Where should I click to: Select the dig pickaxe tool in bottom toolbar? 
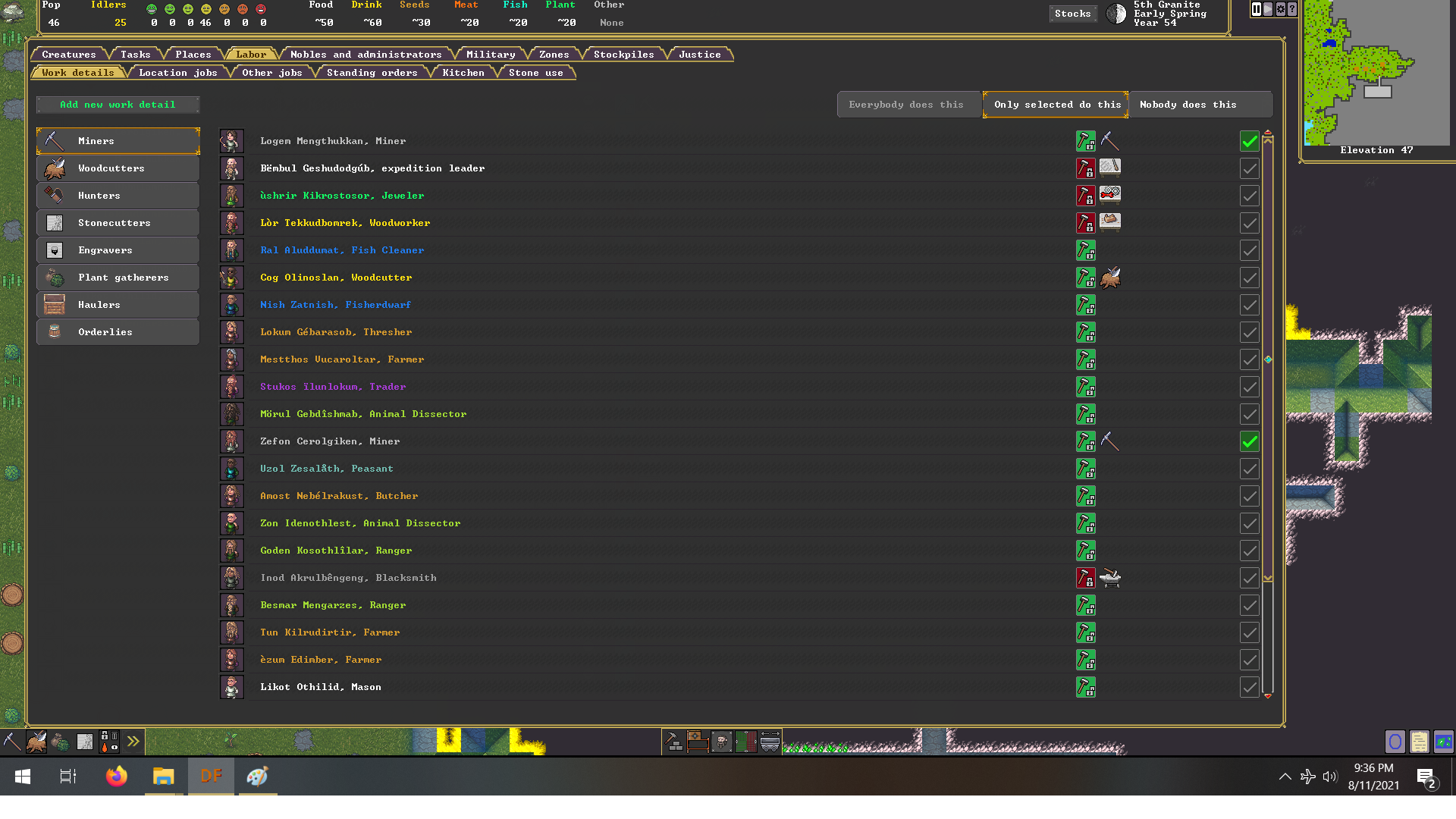pos(12,742)
